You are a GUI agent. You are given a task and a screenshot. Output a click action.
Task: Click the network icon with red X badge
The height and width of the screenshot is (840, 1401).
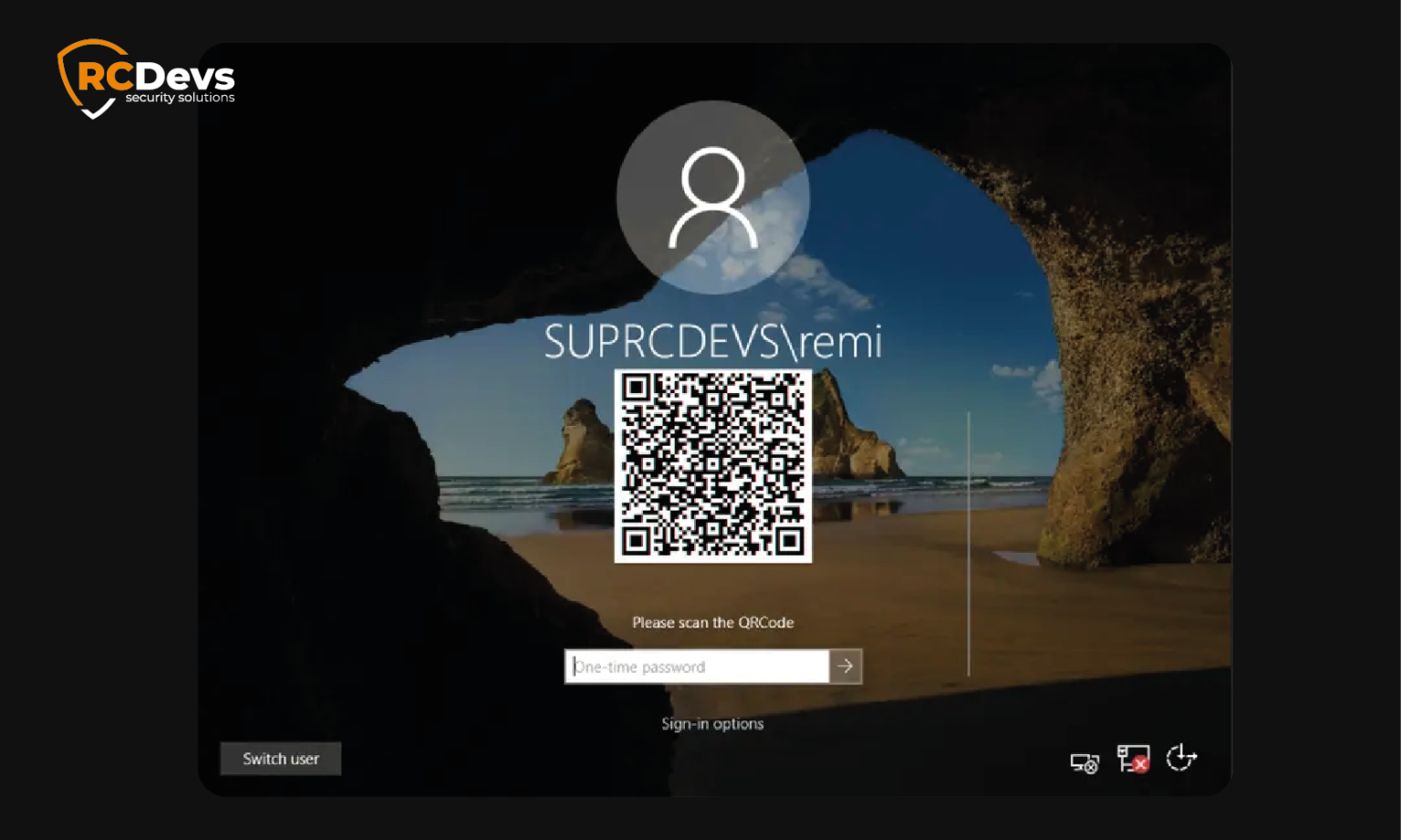click(x=1132, y=758)
